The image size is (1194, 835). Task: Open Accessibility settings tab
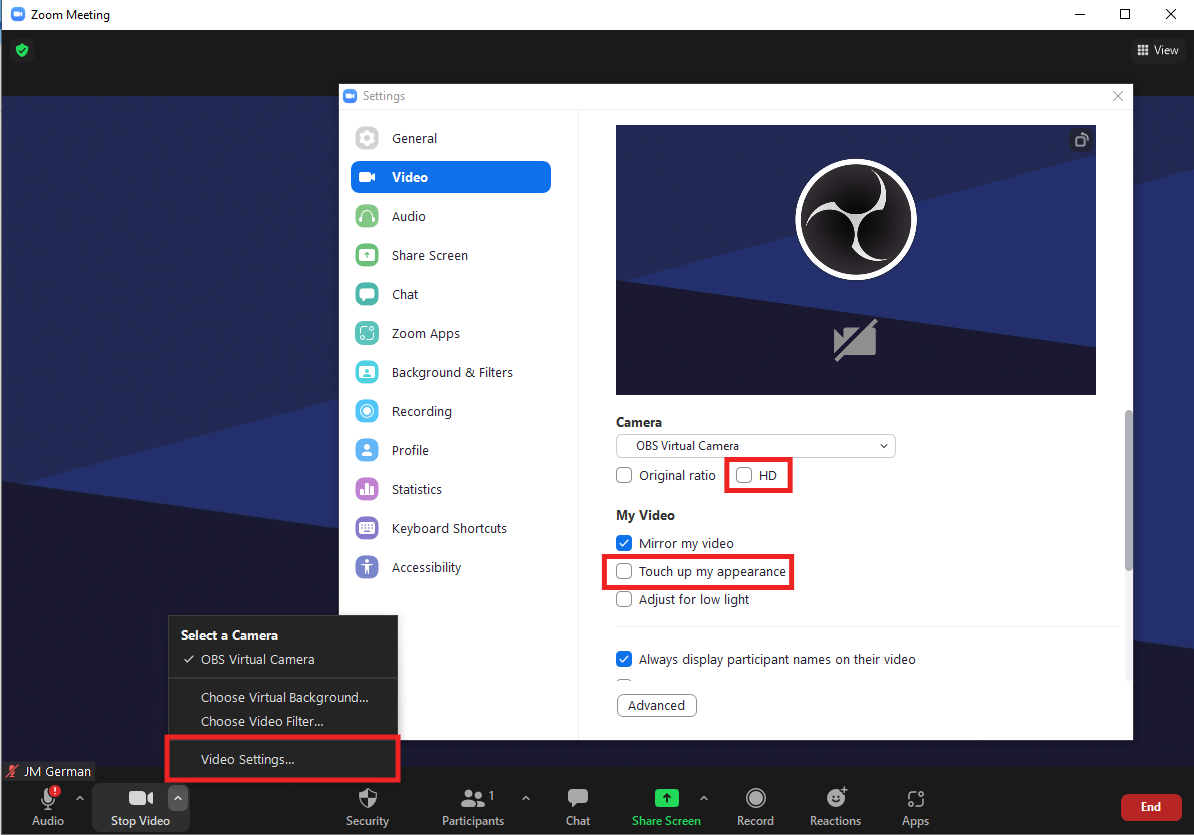[451, 567]
